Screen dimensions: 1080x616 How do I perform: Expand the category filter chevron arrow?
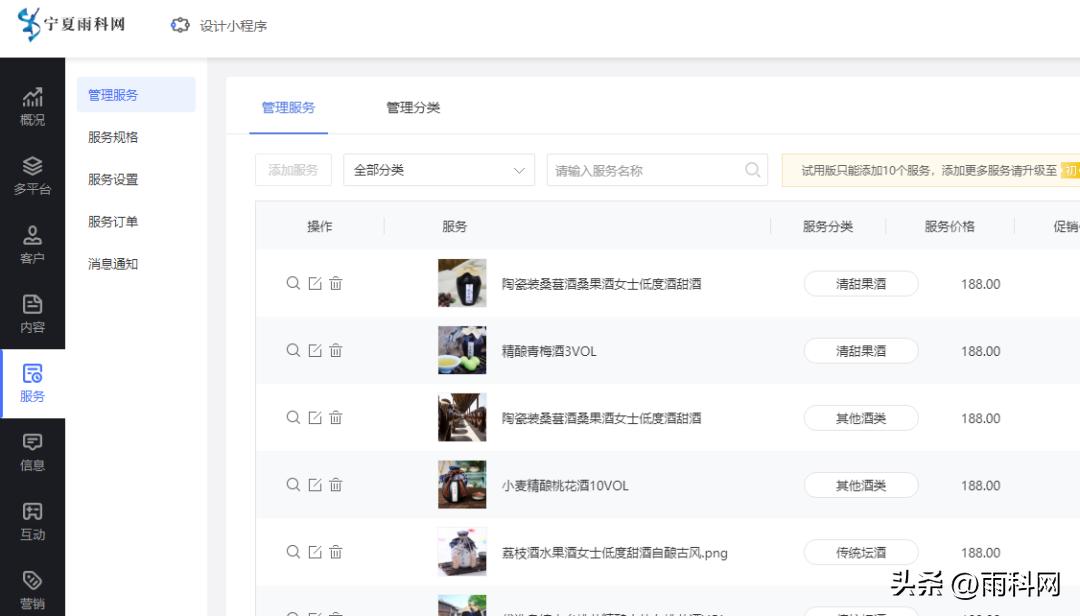(519, 169)
